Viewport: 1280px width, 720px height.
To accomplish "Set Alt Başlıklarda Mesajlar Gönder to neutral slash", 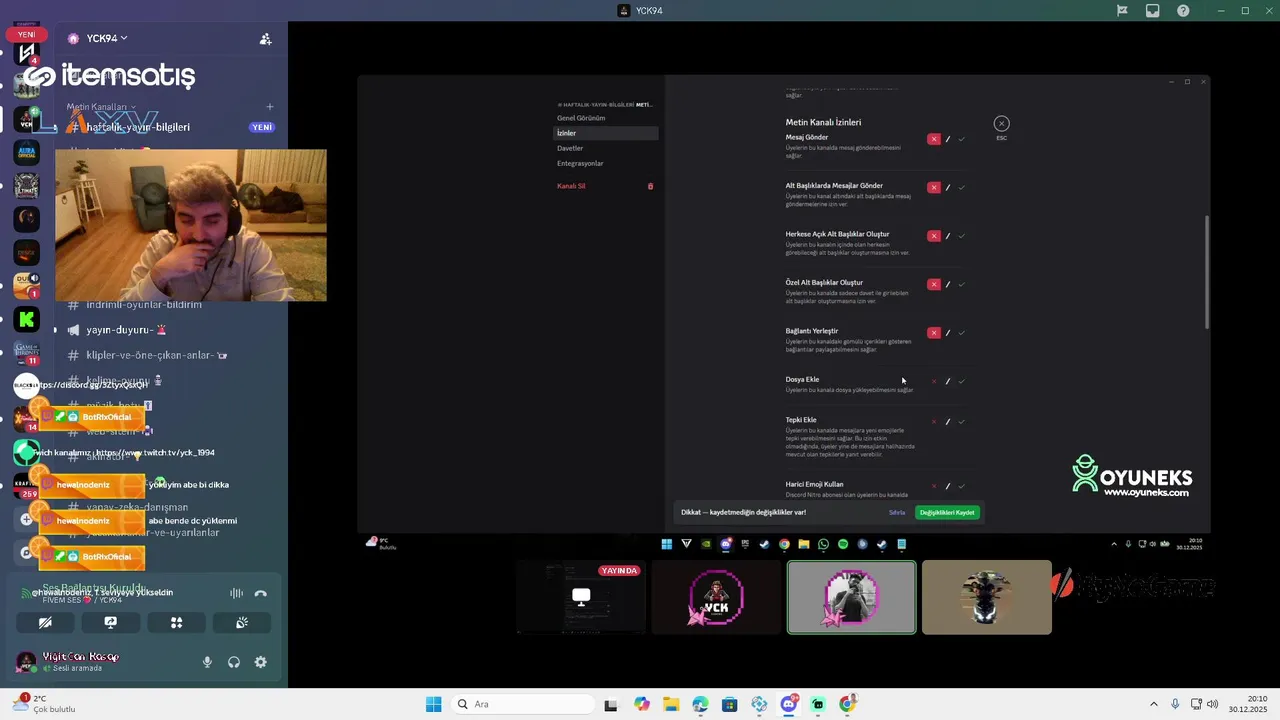I will coord(948,187).
